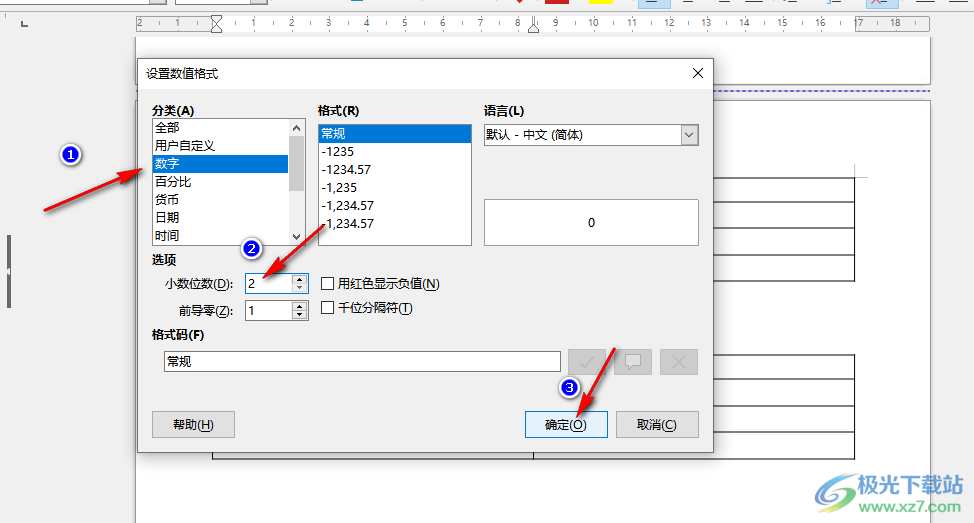
Task: Click the 小数位数 input field
Action: click(x=268, y=284)
